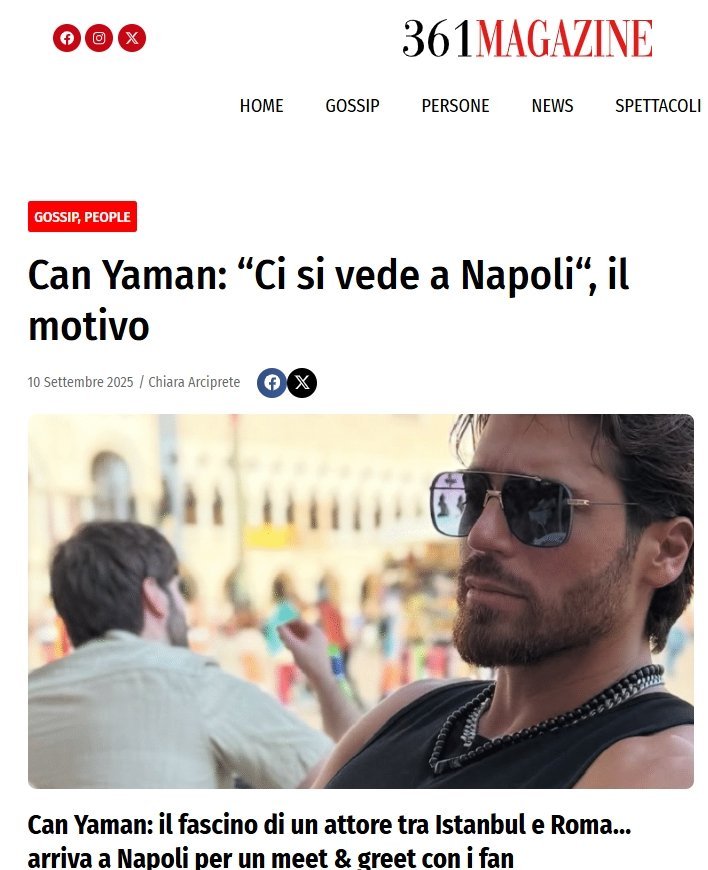
Task: Click subheading line about meet & greet
Action: [x=270, y=857]
